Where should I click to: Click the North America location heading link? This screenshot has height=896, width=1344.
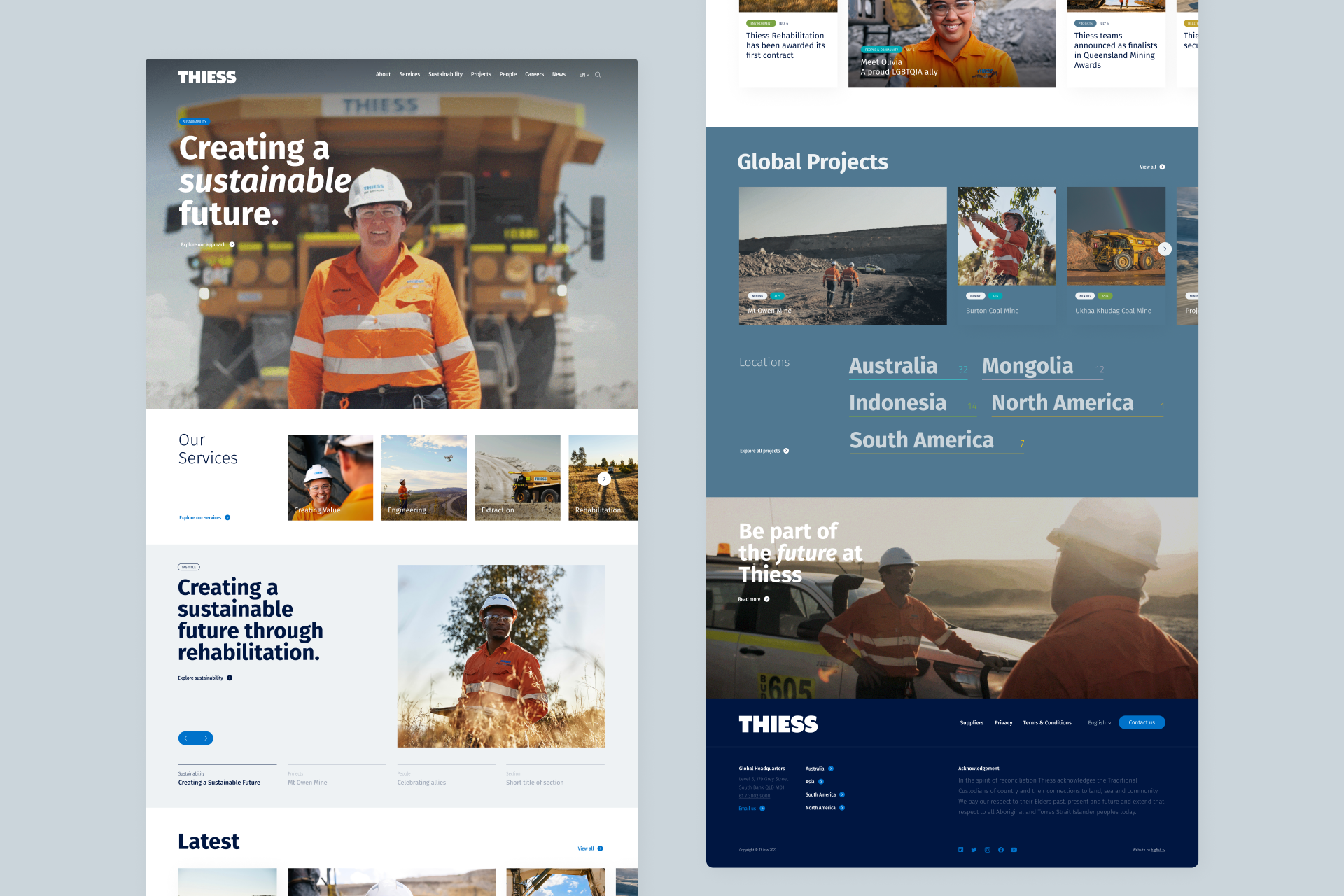(1077, 403)
